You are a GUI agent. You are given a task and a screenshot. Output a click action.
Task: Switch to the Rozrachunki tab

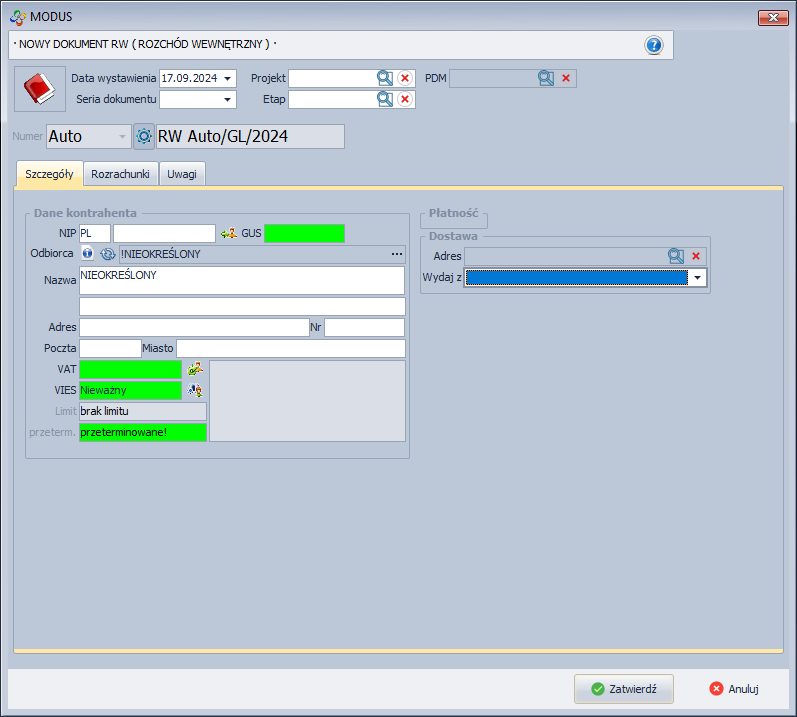coord(120,174)
